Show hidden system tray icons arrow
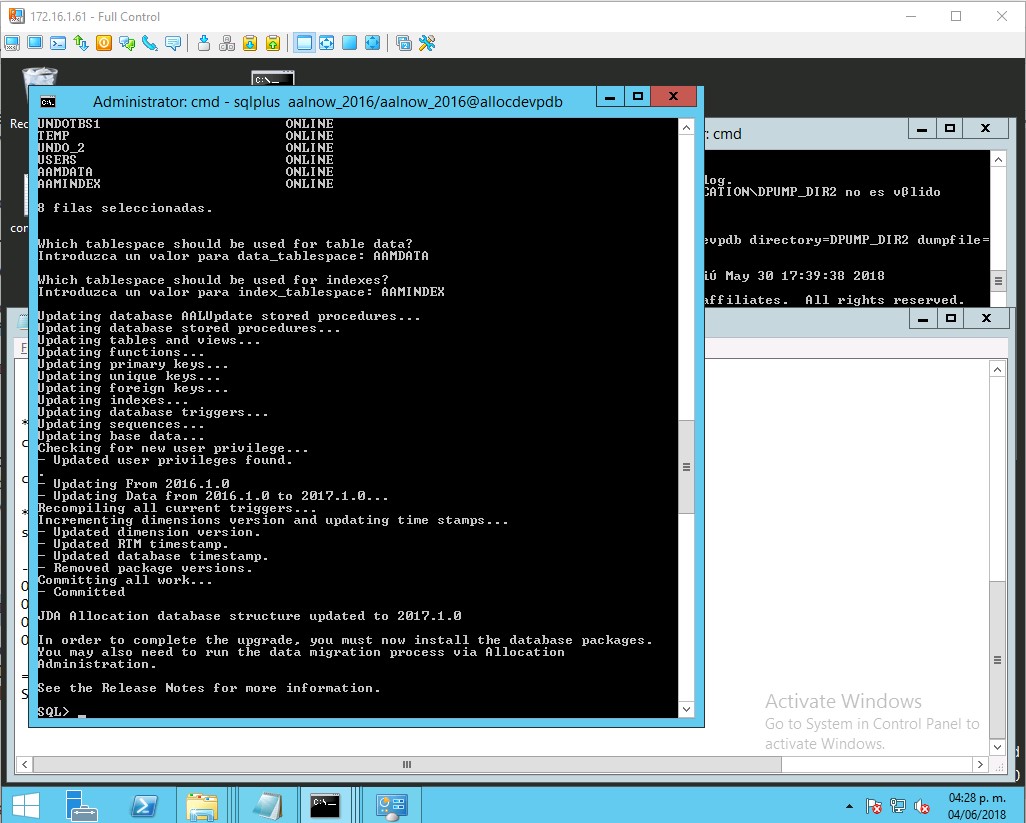This screenshot has height=823, width=1026. 850,805
